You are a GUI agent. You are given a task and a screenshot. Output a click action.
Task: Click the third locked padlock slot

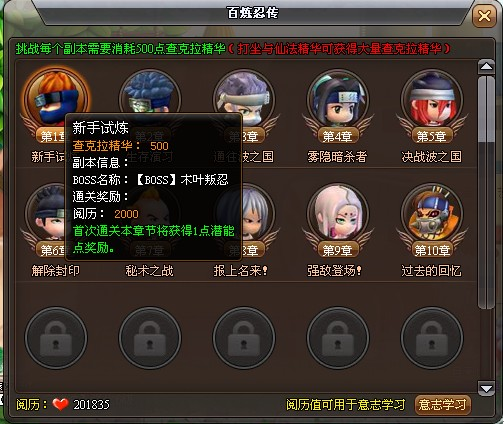click(x=244, y=338)
